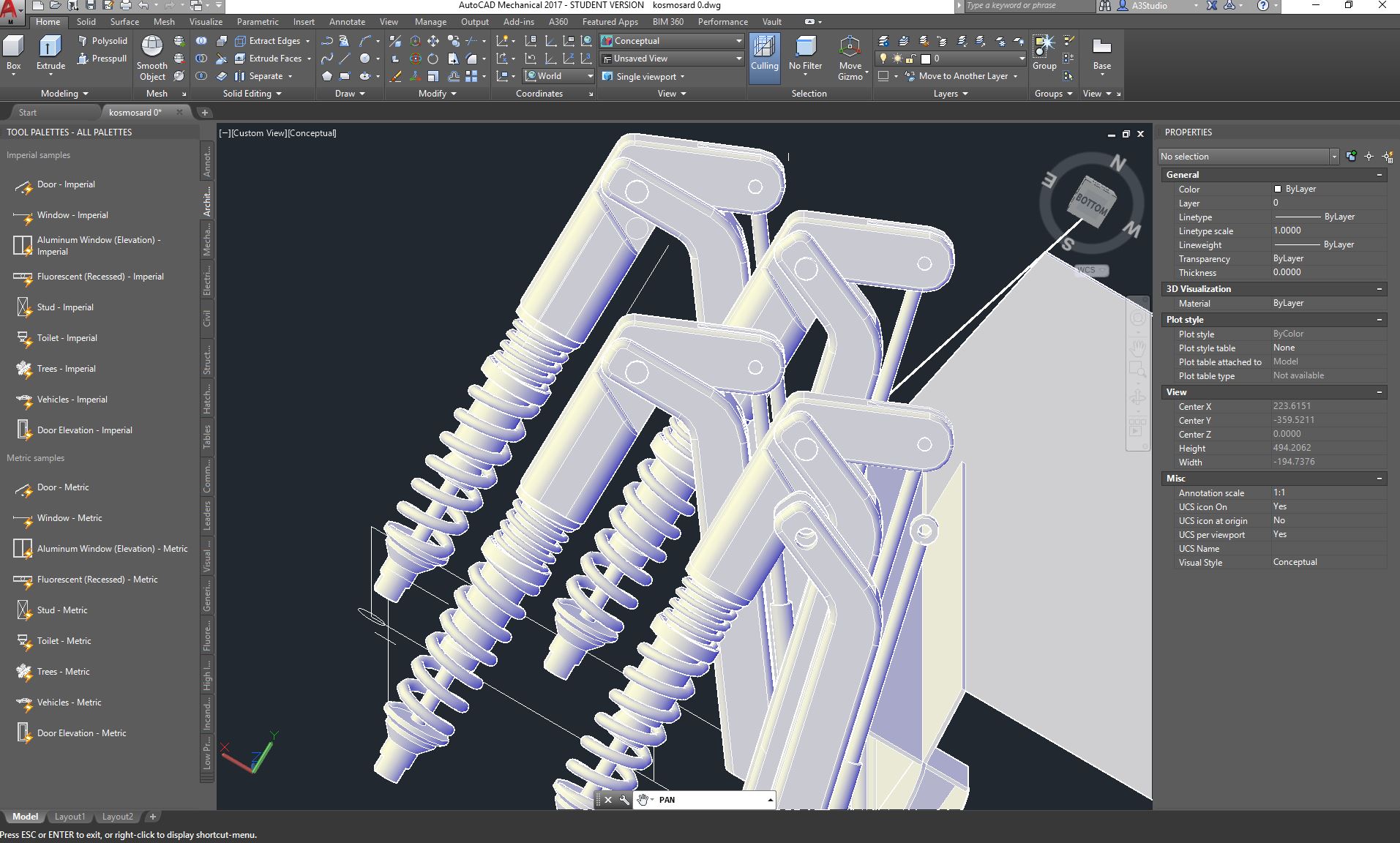Open the No selection object dropdown
The width and height of the screenshot is (1400, 843).
[1249, 156]
